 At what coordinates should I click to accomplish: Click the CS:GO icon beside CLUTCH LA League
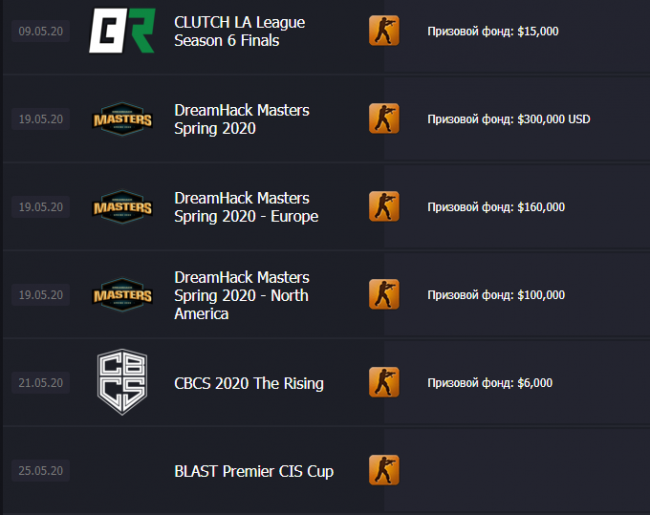(x=383, y=30)
